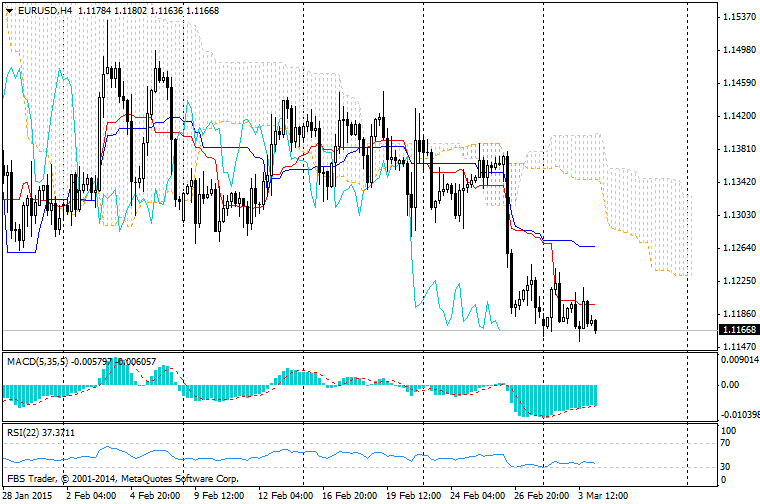The width and height of the screenshot is (760, 504).
Task: Select the 28 Jan 2015 date label
Action: point(27,496)
